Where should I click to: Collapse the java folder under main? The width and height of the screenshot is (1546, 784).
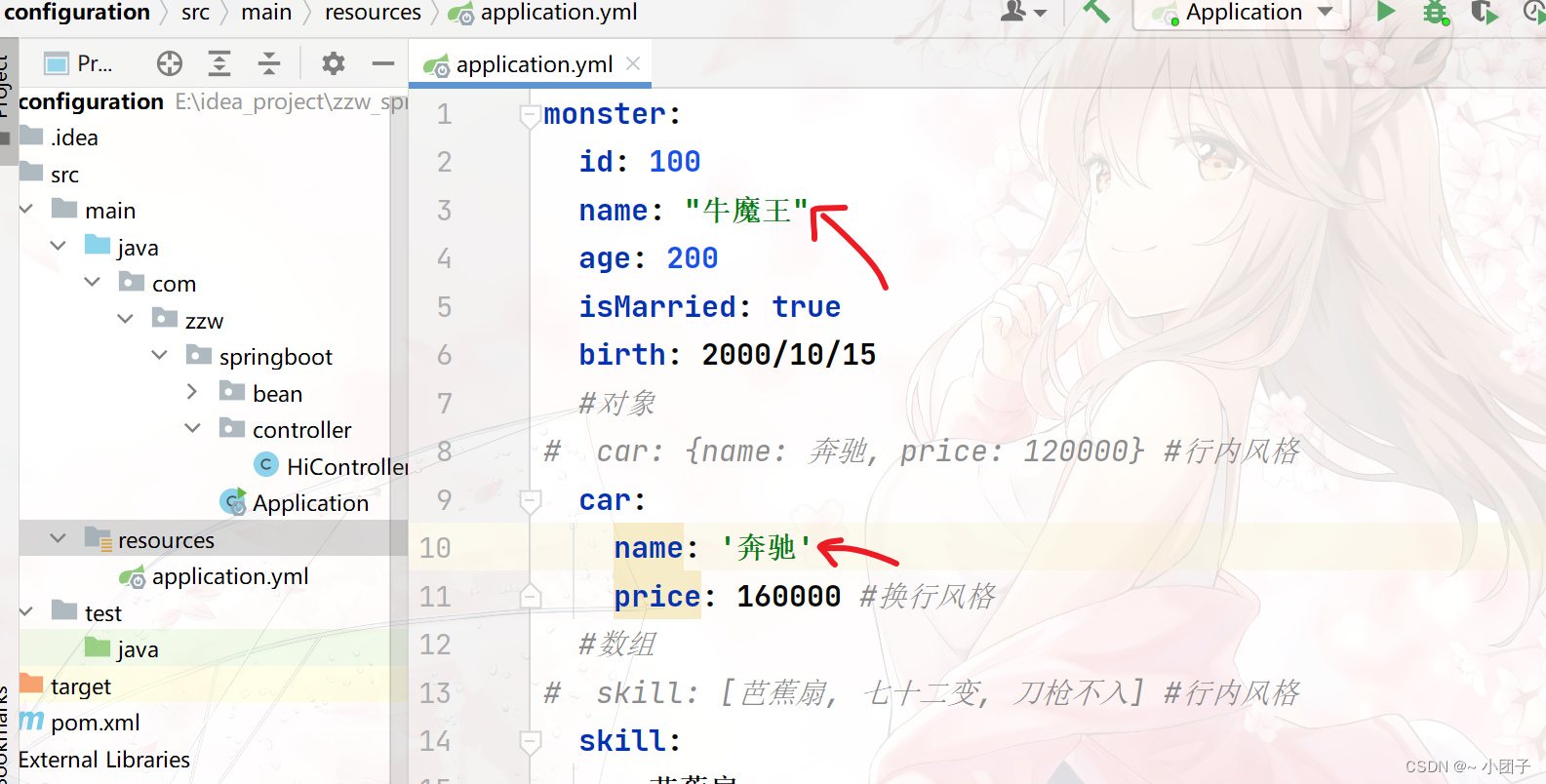59,246
